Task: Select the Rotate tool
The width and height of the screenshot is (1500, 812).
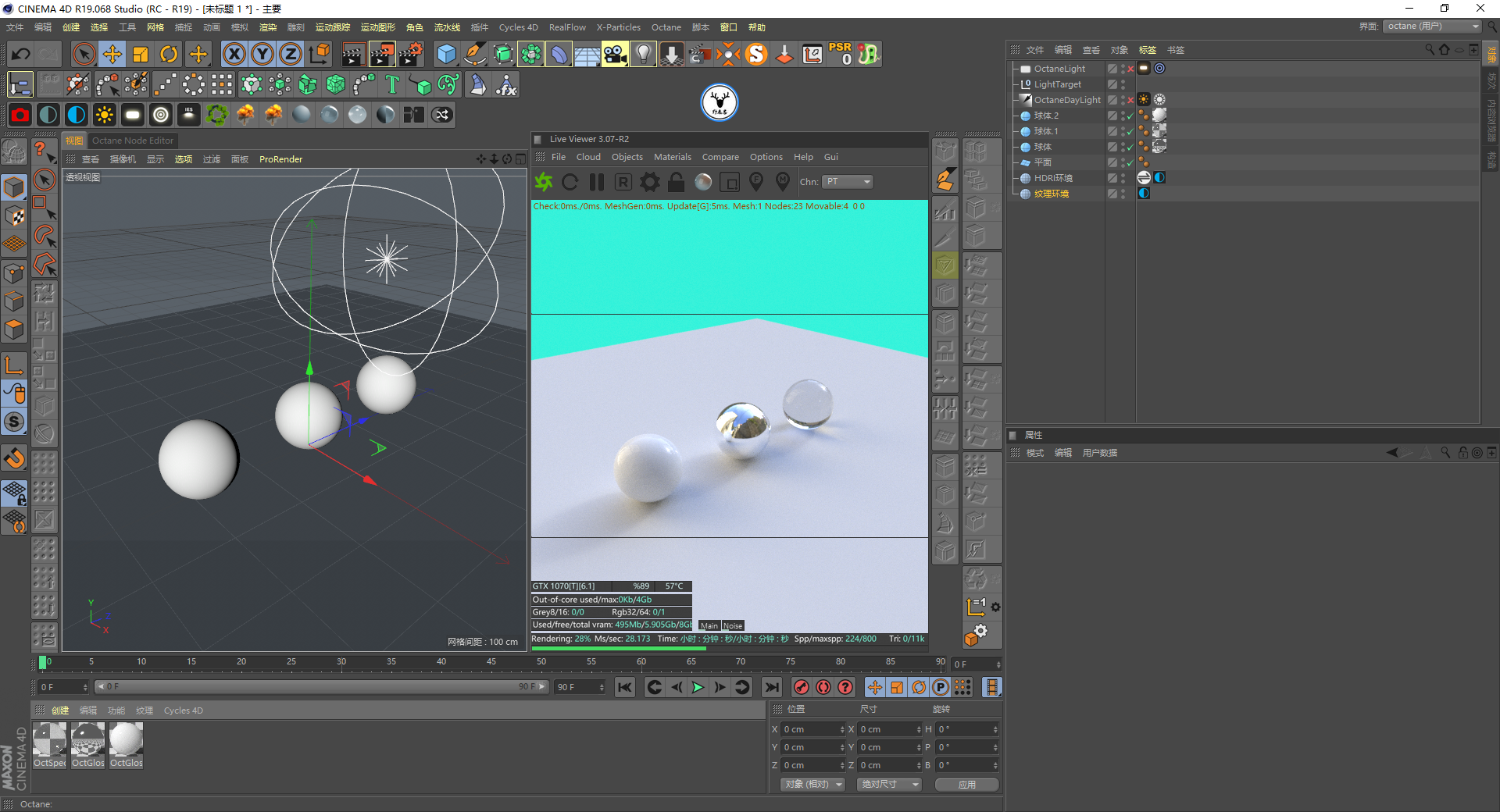Action: point(169,54)
